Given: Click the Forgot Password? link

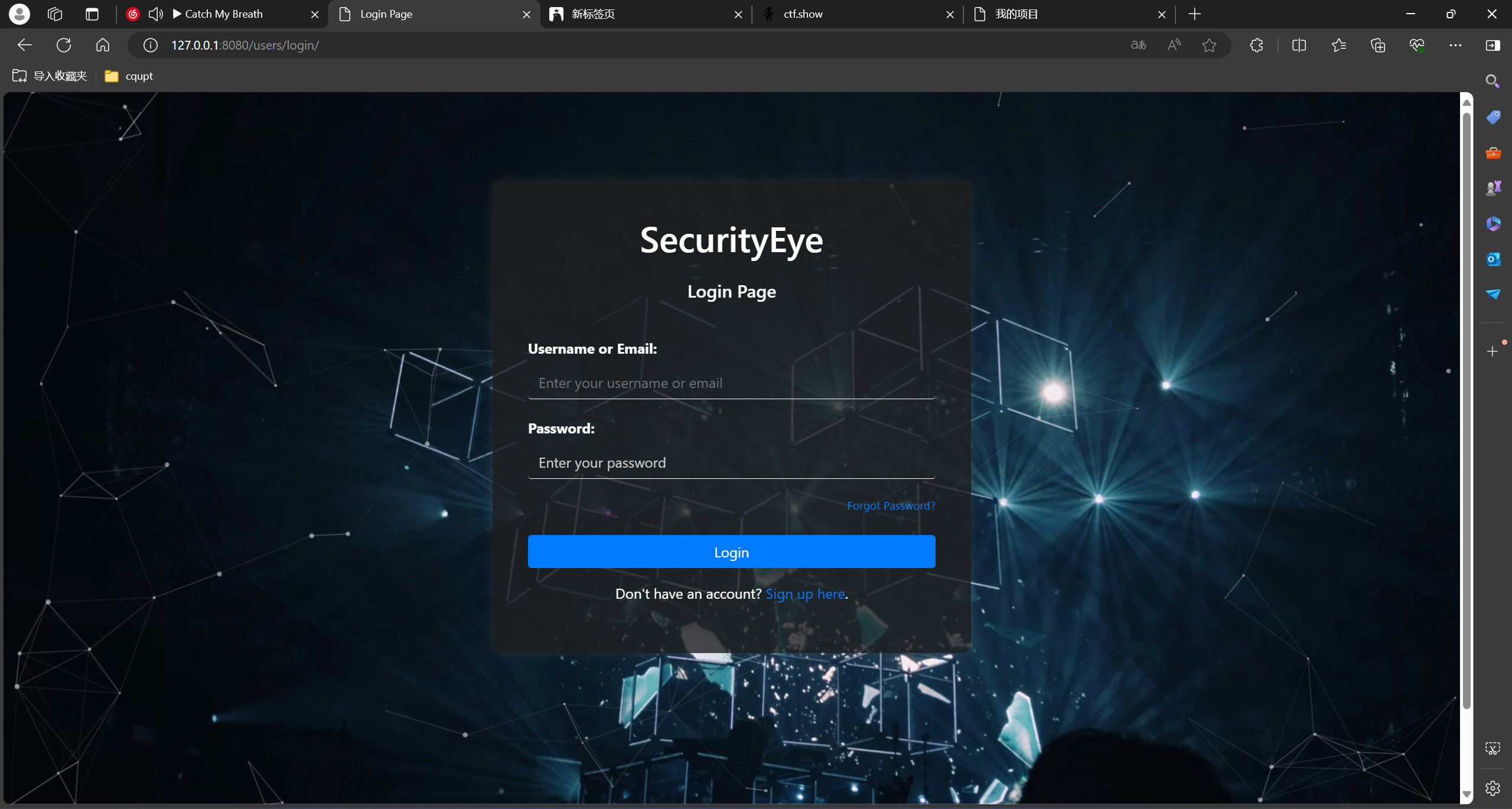Looking at the screenshot, I should (891, 506).
